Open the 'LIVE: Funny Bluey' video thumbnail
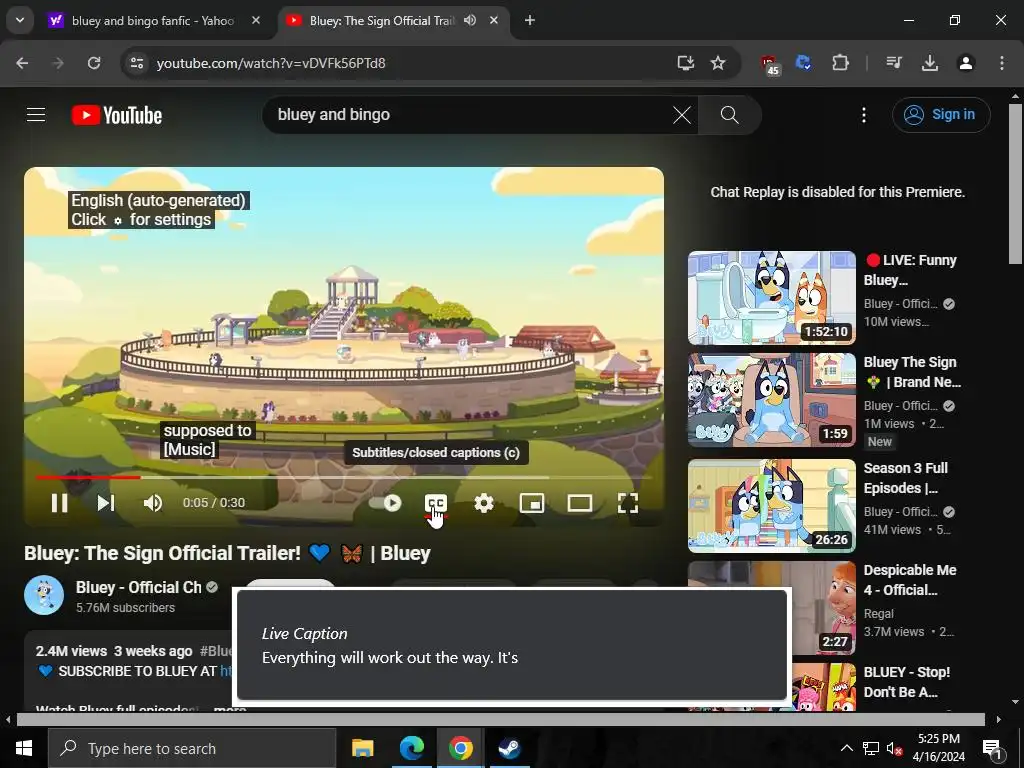Image resolution: width=1024 pixels, height=768 pixels. [772, 298]
